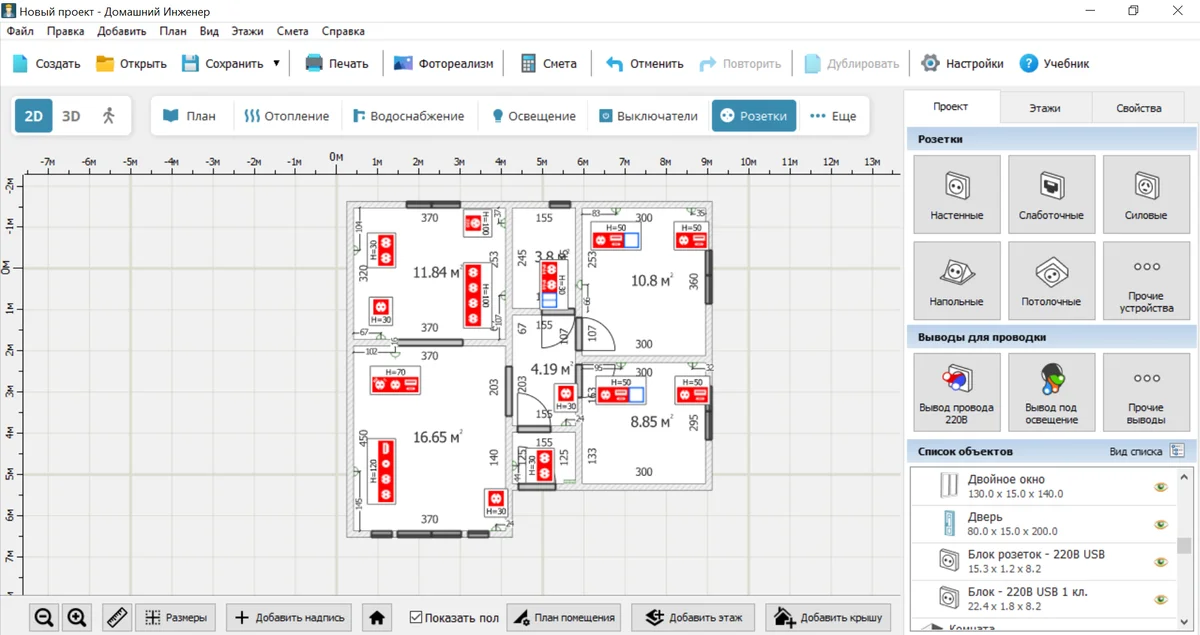Switch to the Свойства tab
The width and height of the screenshot is (1200, 635).
tap(1141, 108)
